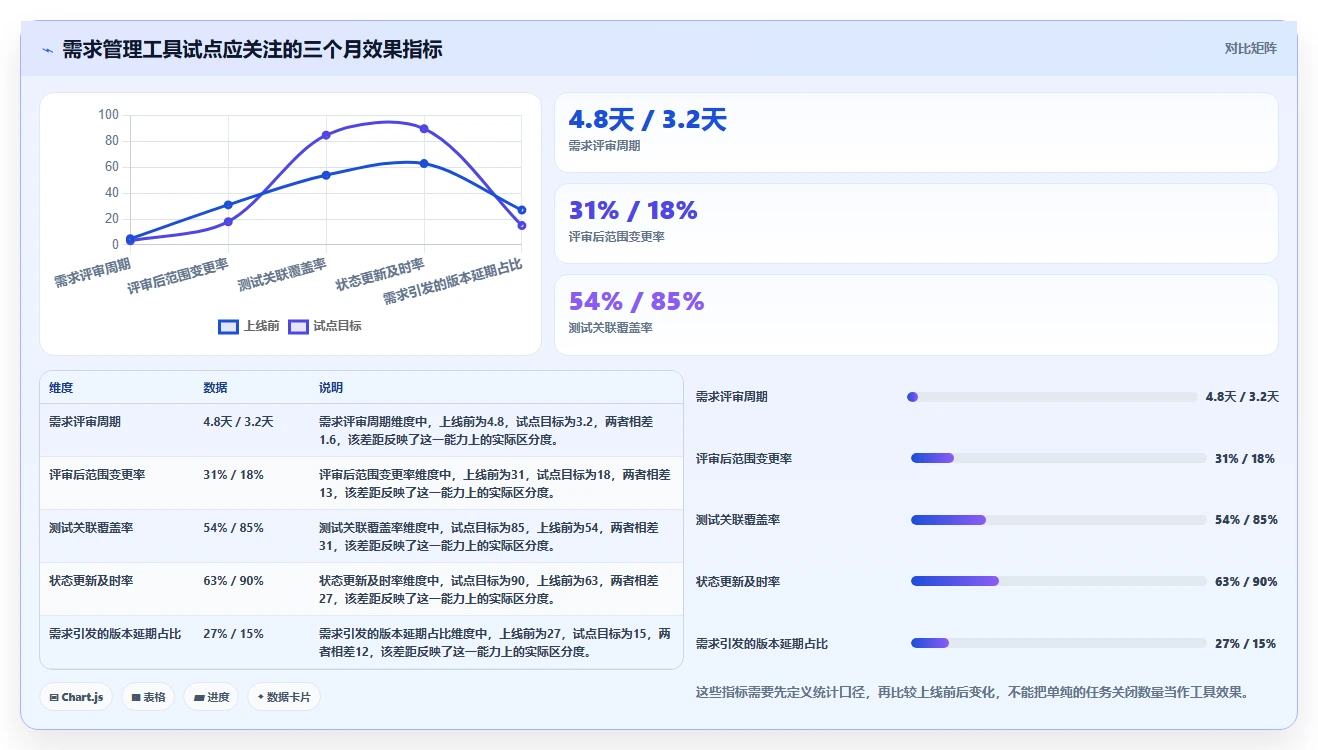
Task: Click the 测试关联覆盖率 table row name
Action: [91, 528]
